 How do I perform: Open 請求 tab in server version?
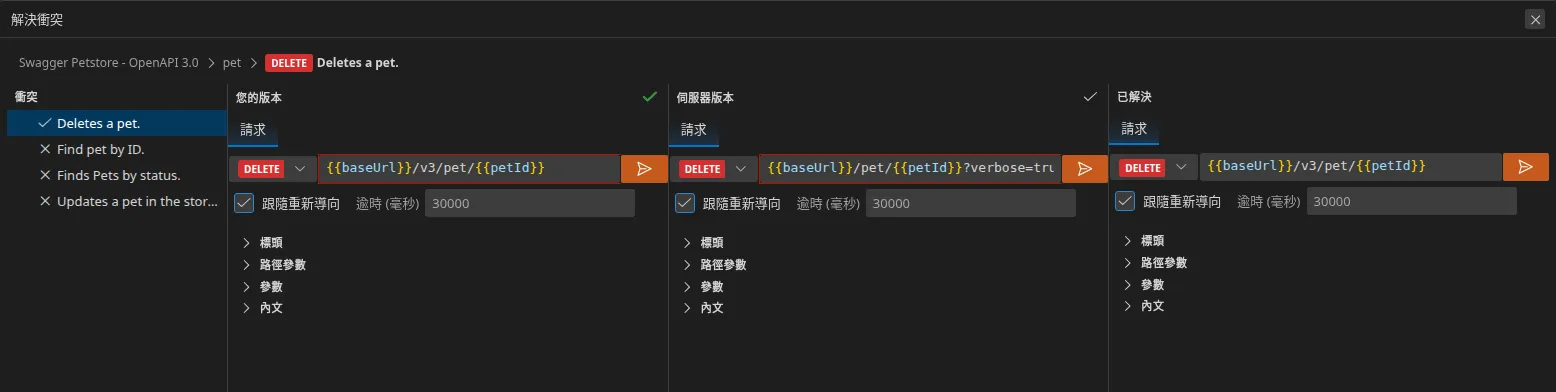(x=694, y=130)
